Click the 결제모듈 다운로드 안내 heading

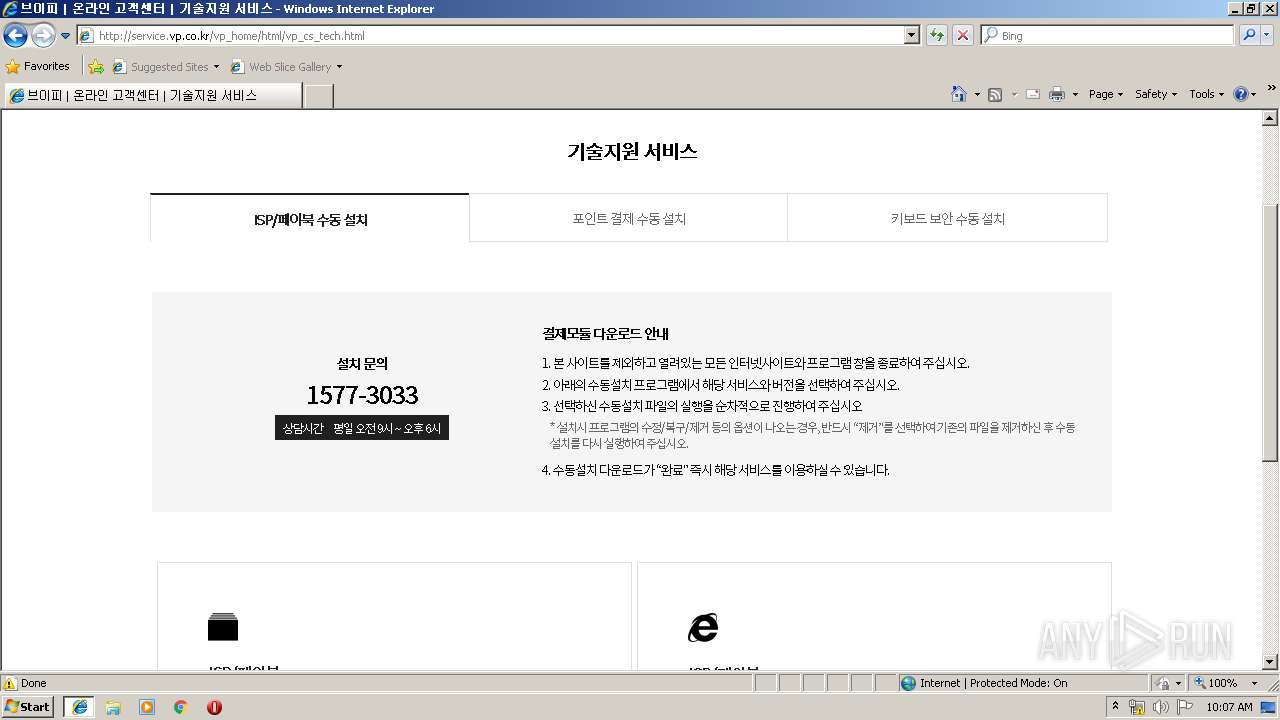pyautogui.click(x=605, y=334)
